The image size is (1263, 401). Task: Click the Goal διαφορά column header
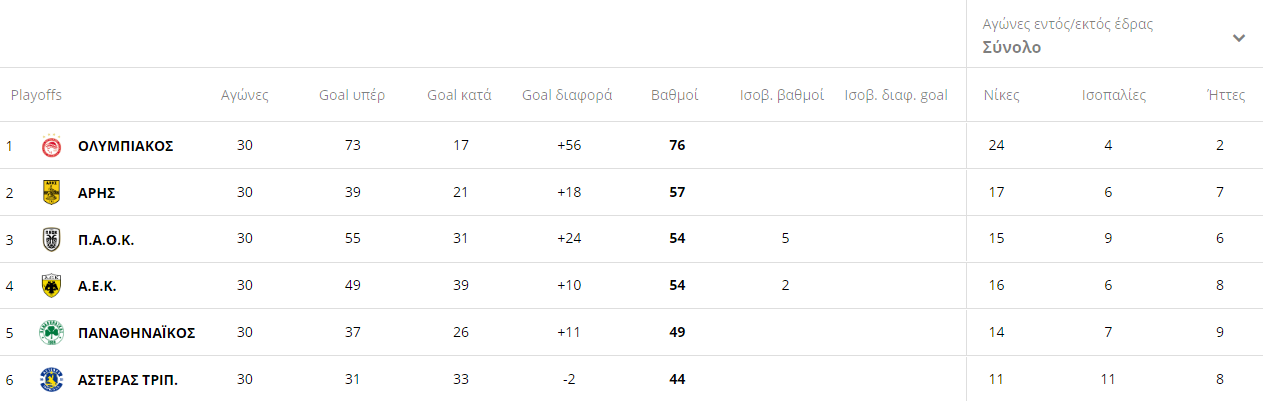pos(567,96)
